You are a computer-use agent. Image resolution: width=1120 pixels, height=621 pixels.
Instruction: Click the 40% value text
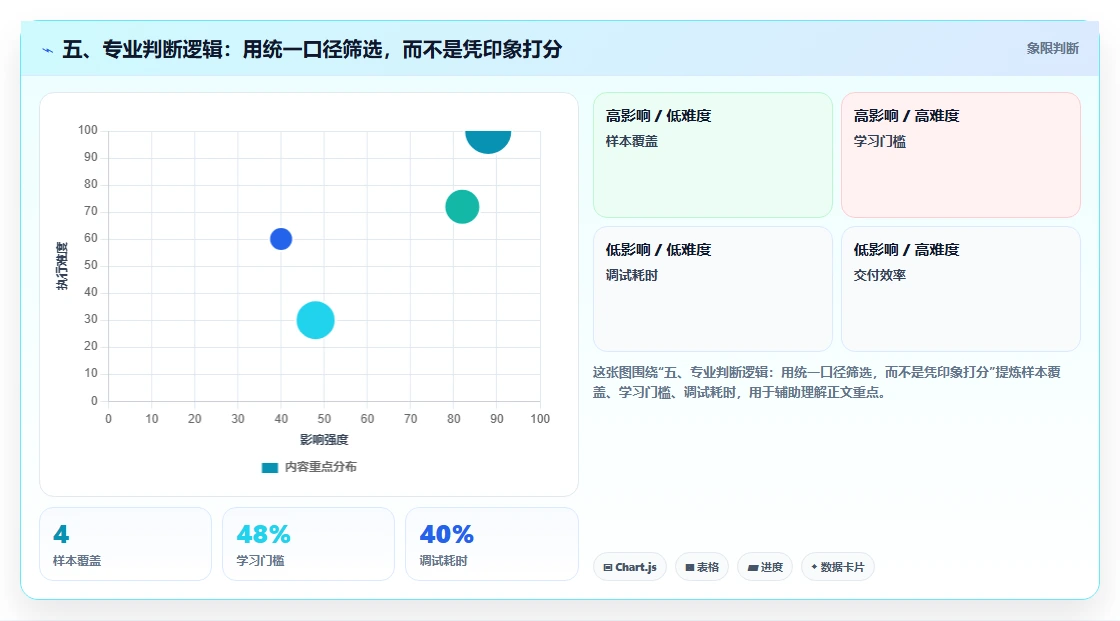point(446,534)
